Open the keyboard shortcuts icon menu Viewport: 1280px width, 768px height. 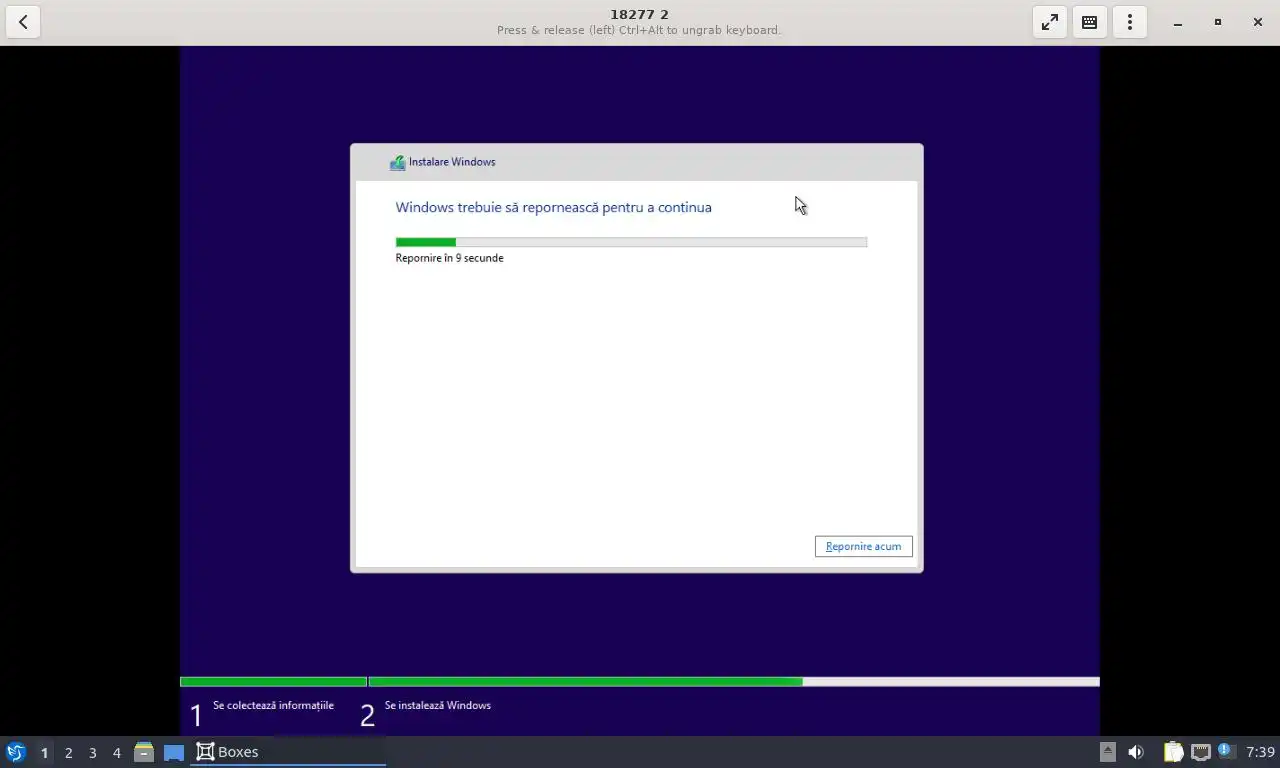click(x=1090, y=22)
